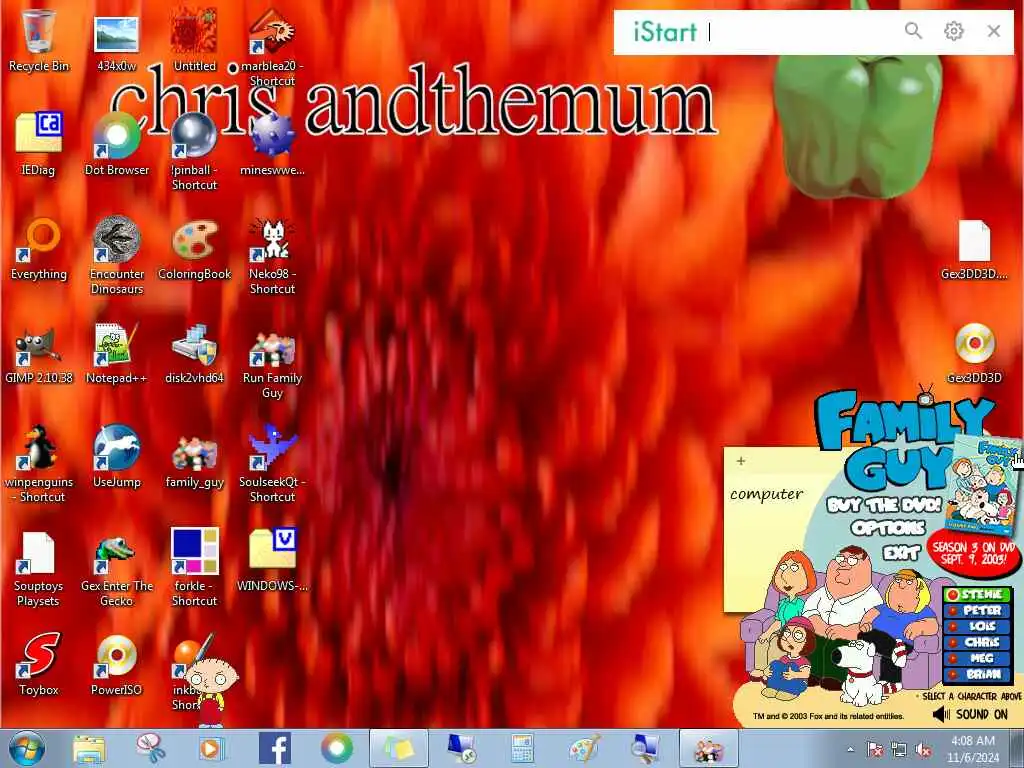Toggle the SOUND ON speaker control

(970, 714)
